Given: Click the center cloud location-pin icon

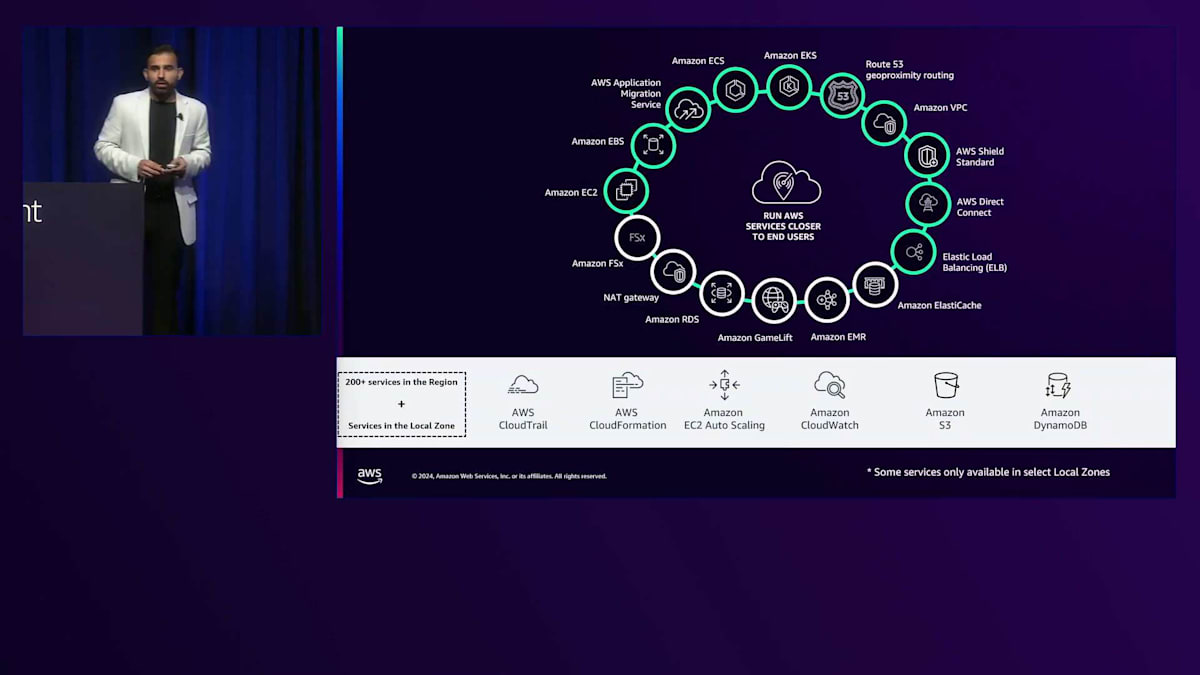Looking at the screenshot, I should (x=786, y=182).
